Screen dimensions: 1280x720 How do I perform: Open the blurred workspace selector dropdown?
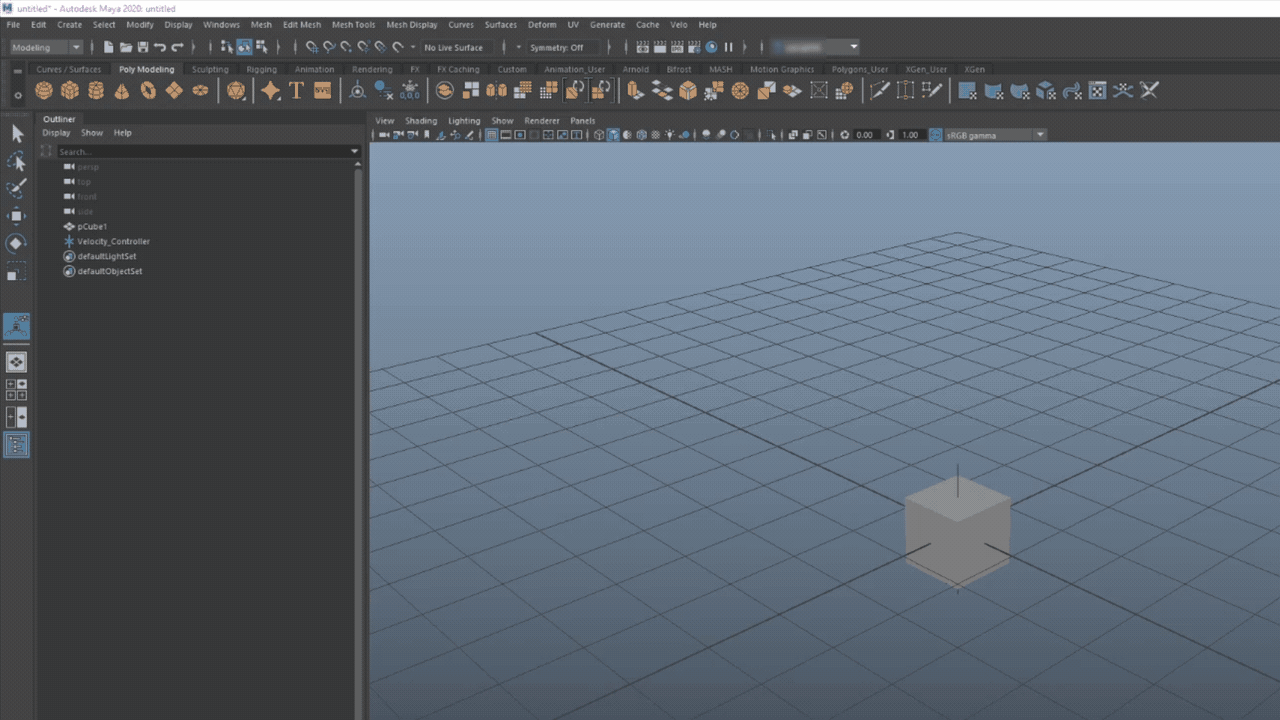815,47
